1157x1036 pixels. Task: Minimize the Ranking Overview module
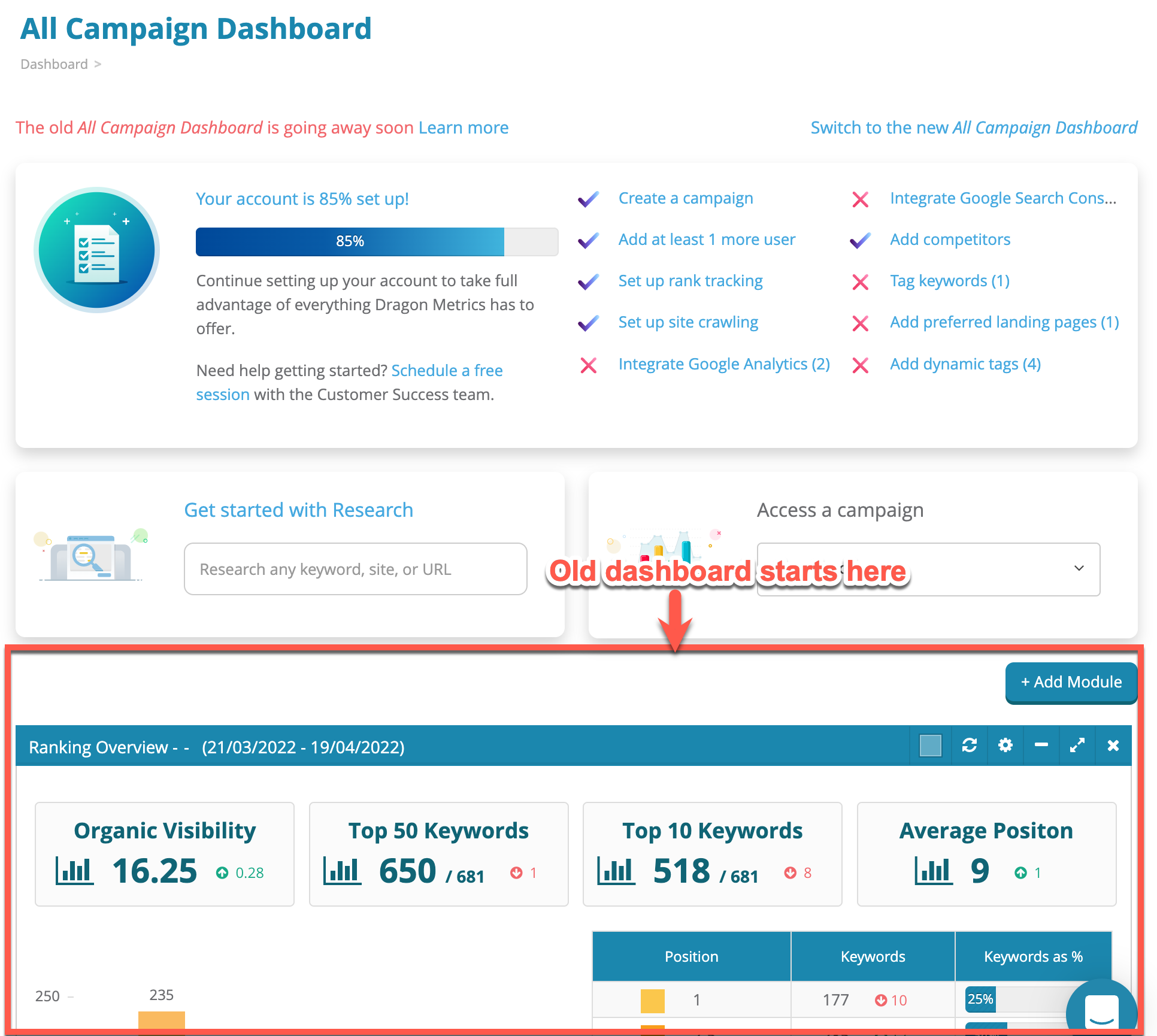[x=1041, y=746]
